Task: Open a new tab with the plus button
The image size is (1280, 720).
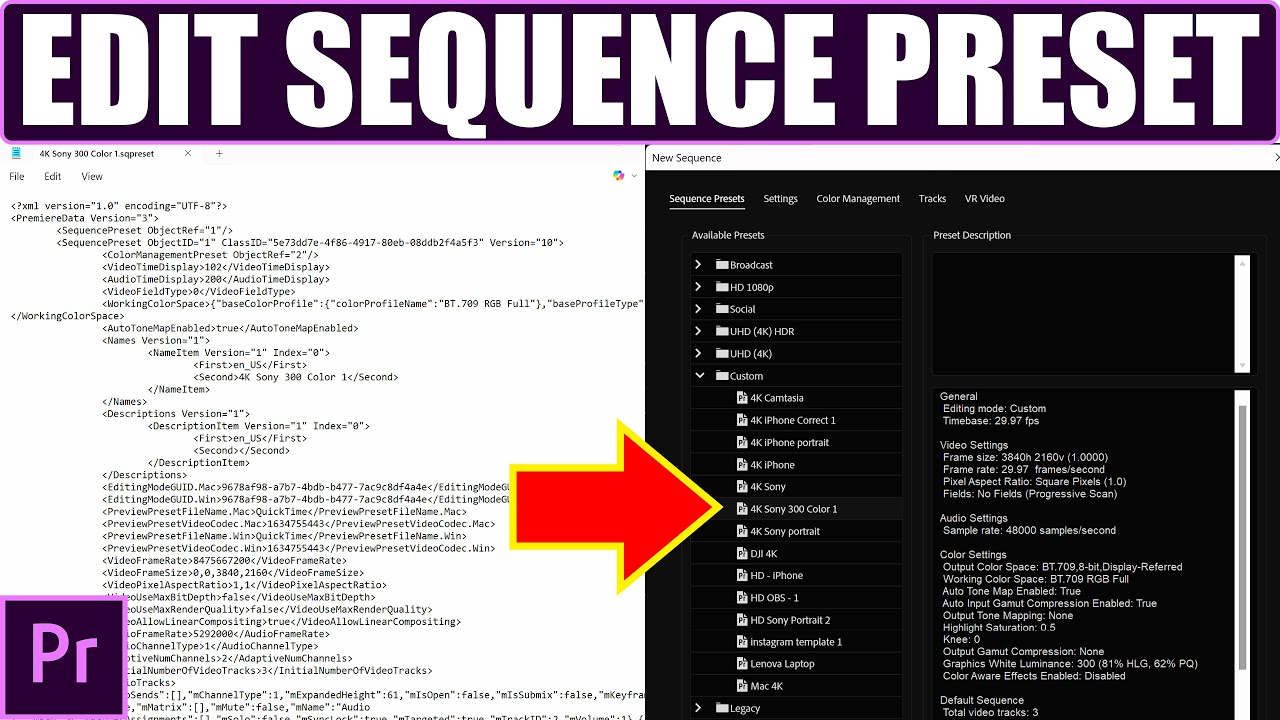Action: click(218, 154)
